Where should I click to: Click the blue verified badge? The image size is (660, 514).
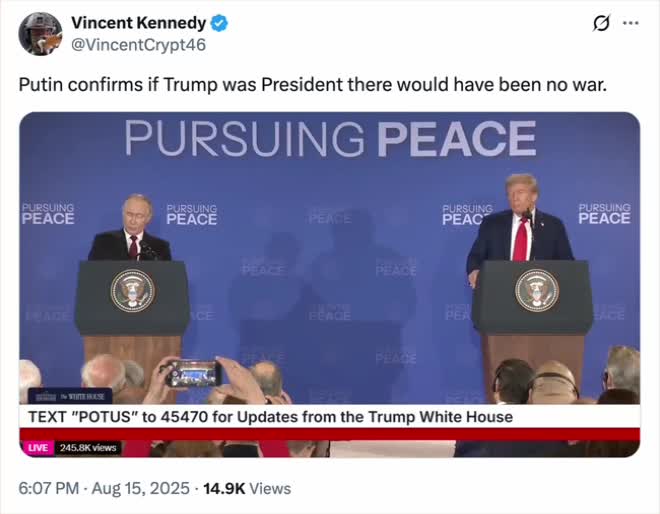click(218, 23)
